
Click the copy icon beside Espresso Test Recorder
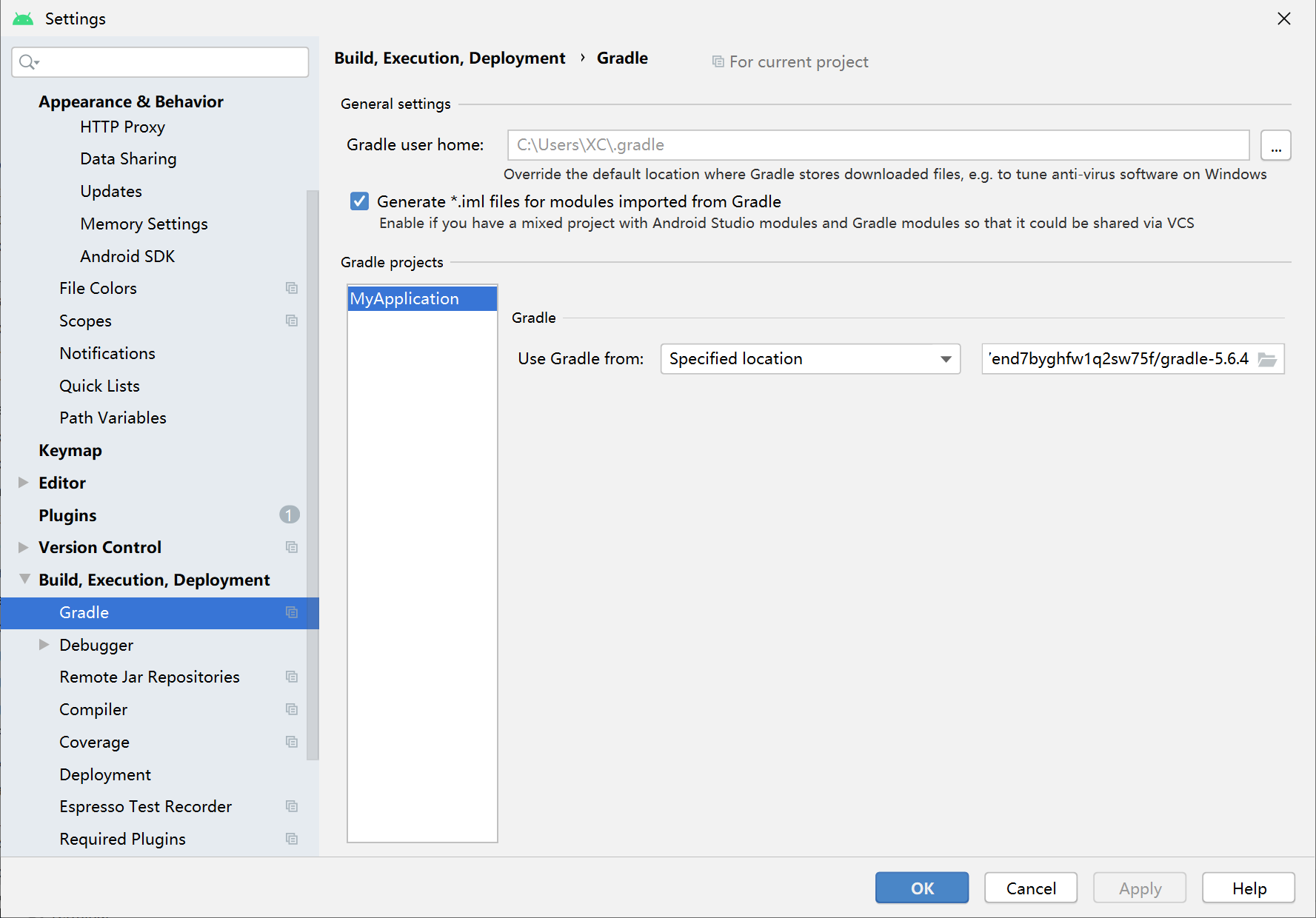[x=291, y=806]
